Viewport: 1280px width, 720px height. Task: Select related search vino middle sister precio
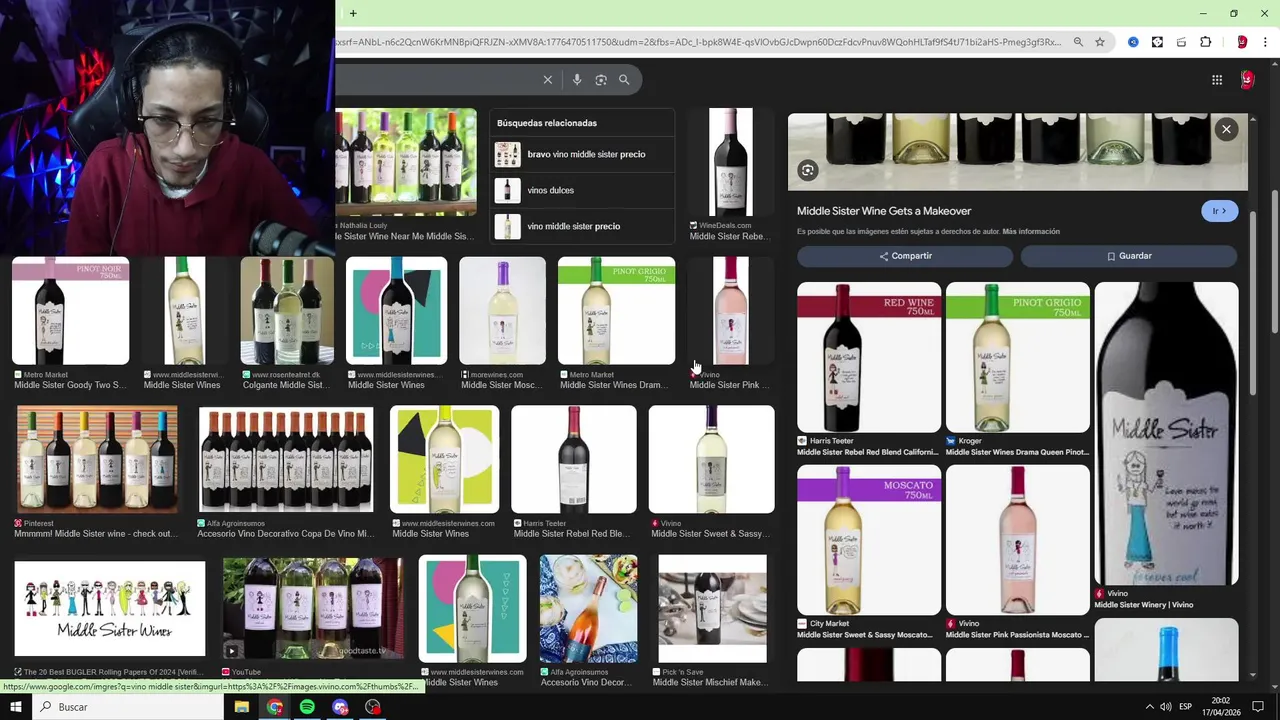click(583, 226)
